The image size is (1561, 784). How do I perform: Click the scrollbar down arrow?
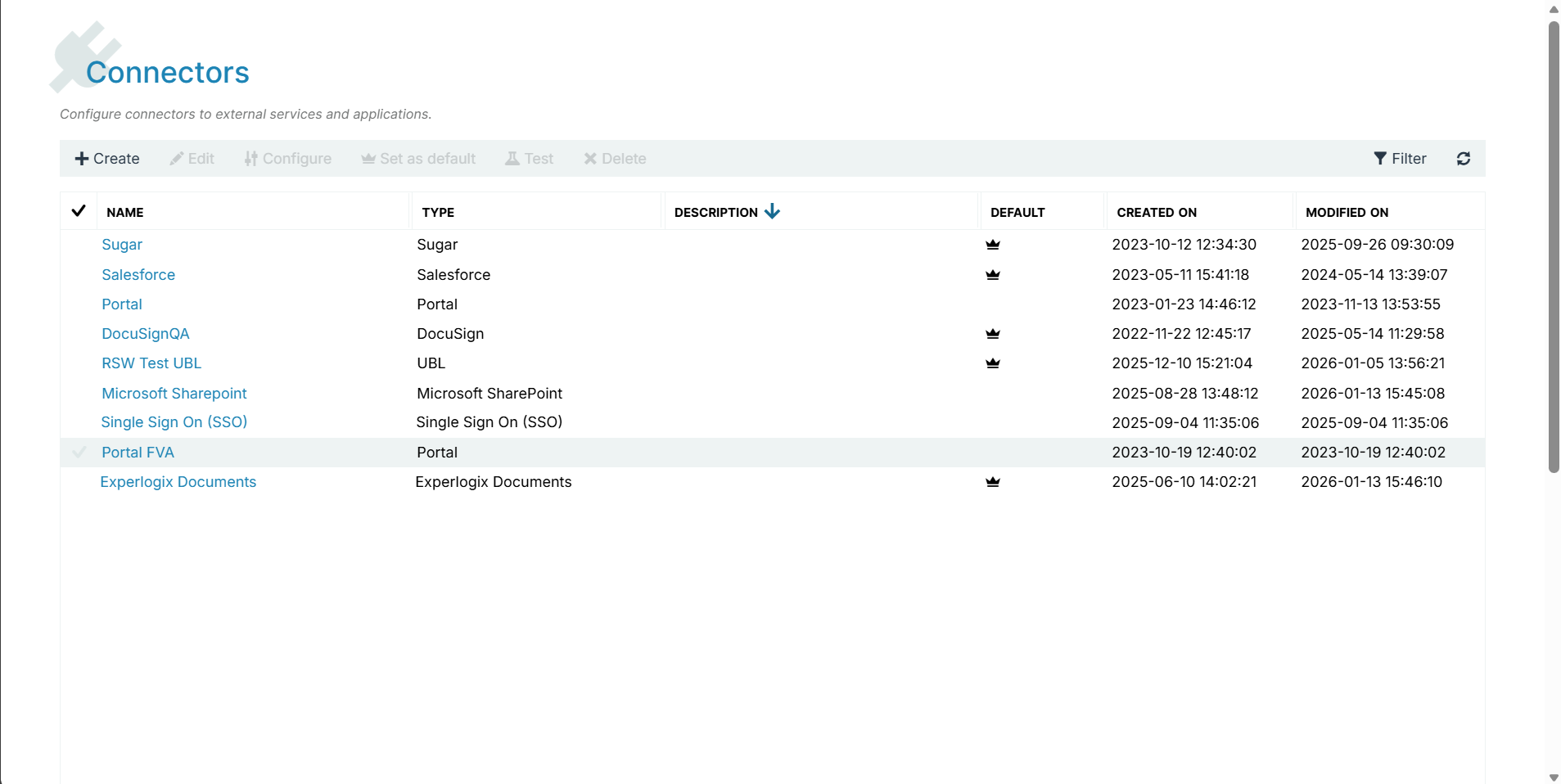pyautogui.click(x=1554, y=777)
